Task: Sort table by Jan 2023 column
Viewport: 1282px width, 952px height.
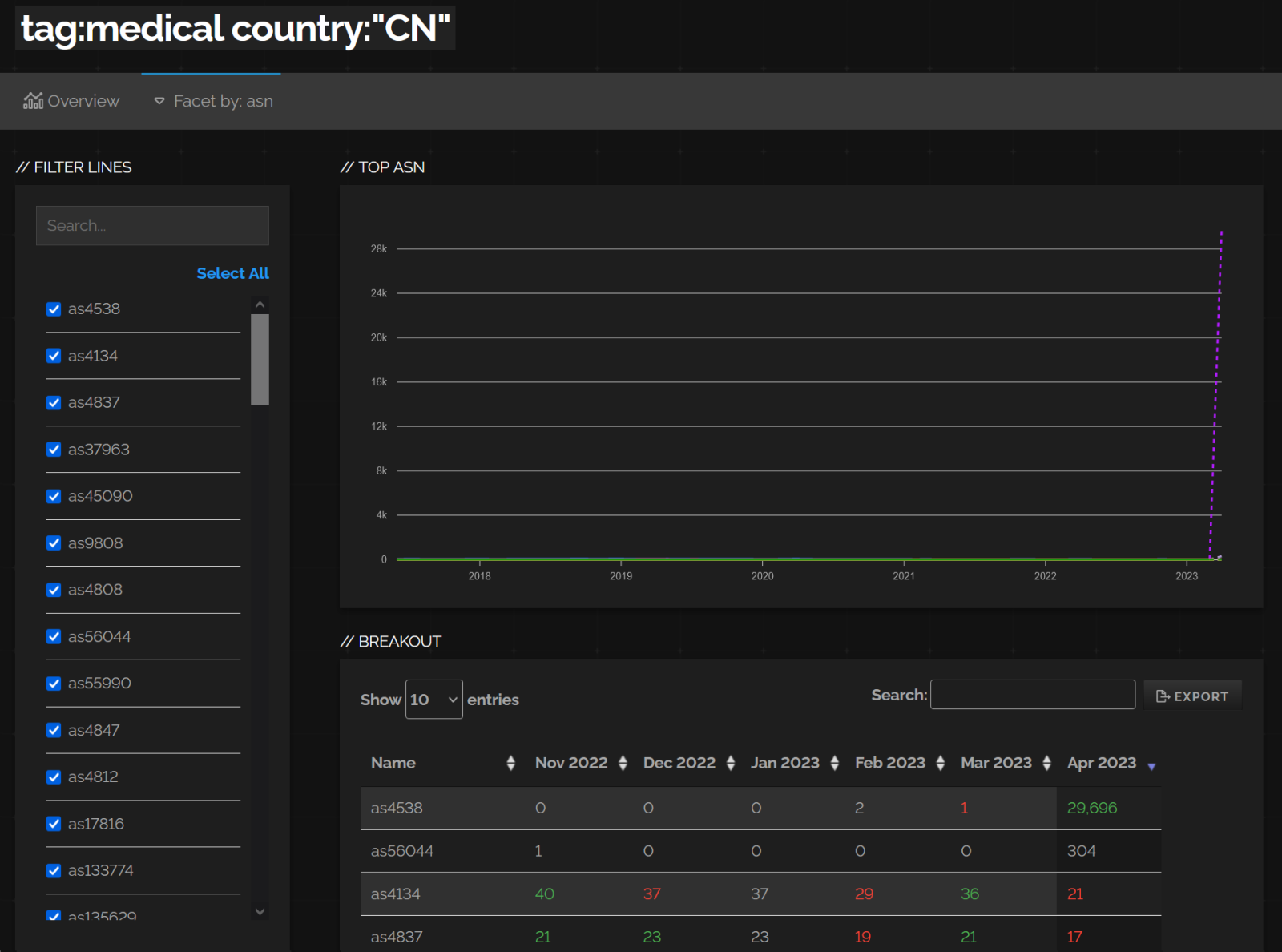Action: [794, 763]
